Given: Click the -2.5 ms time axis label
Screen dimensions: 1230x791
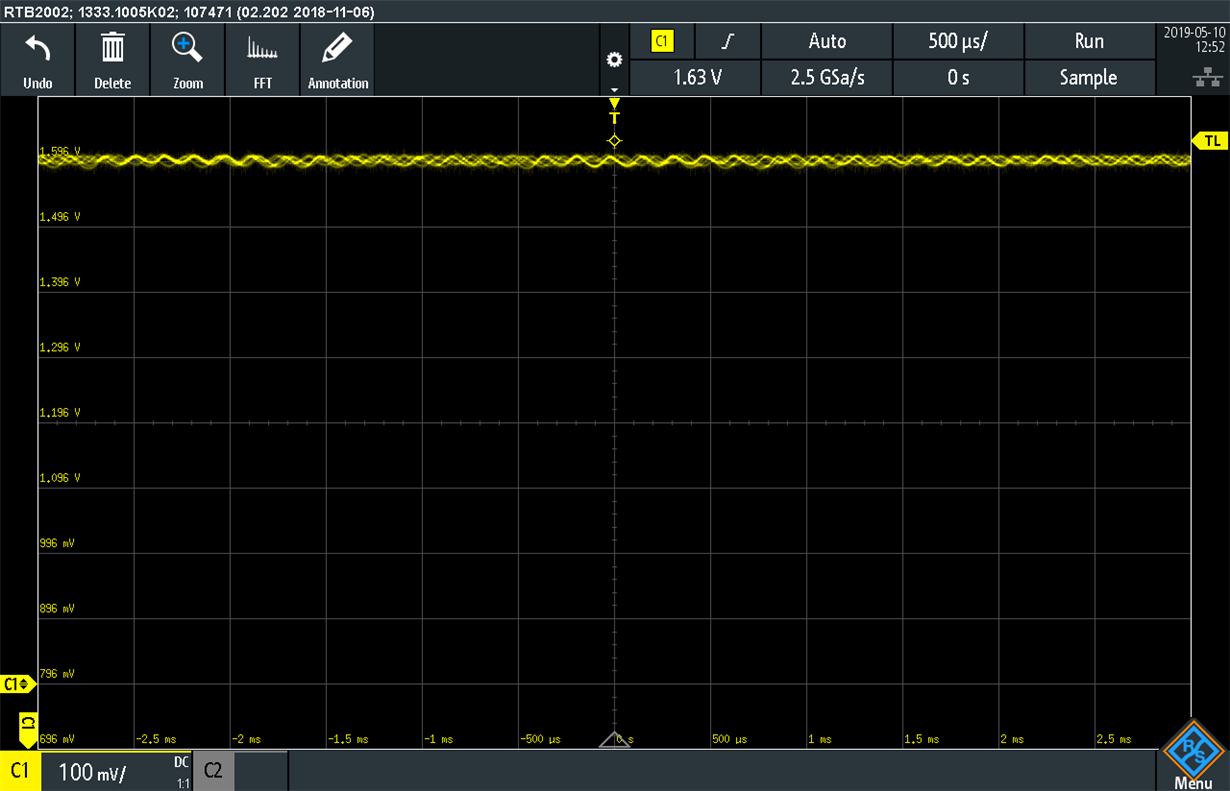Looking at the screenshot, I should point(156,739).
